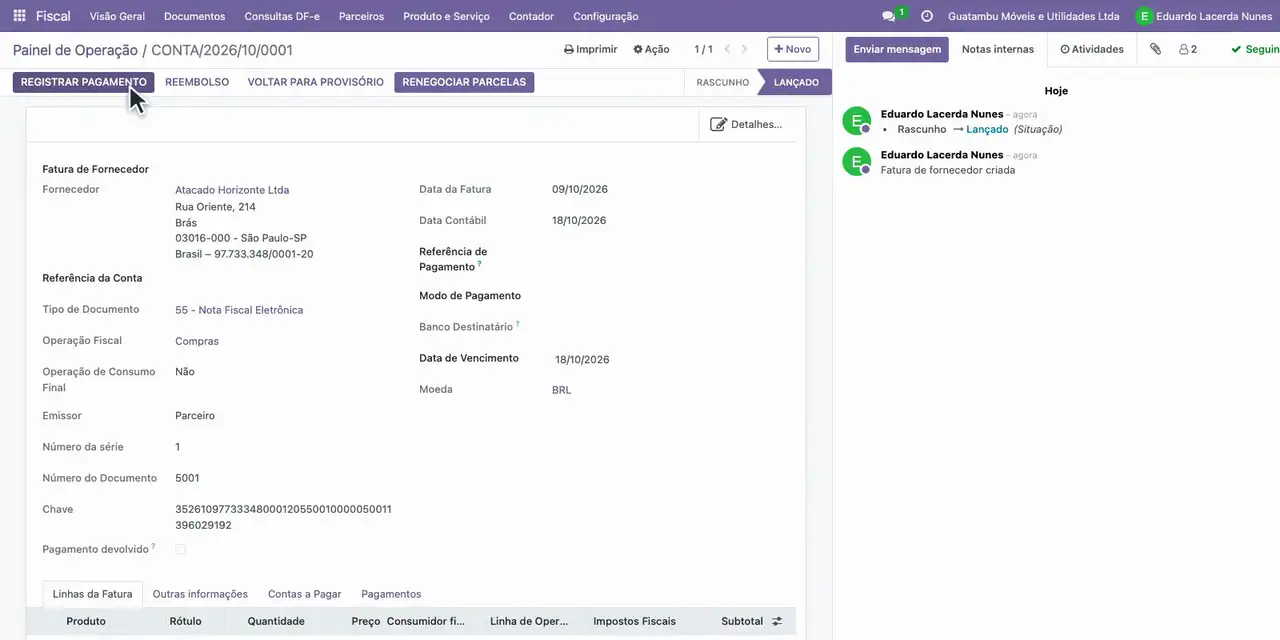Go to previous record arrow
The width and height of the screenshot is (1280, 640).
coord(728,49)
